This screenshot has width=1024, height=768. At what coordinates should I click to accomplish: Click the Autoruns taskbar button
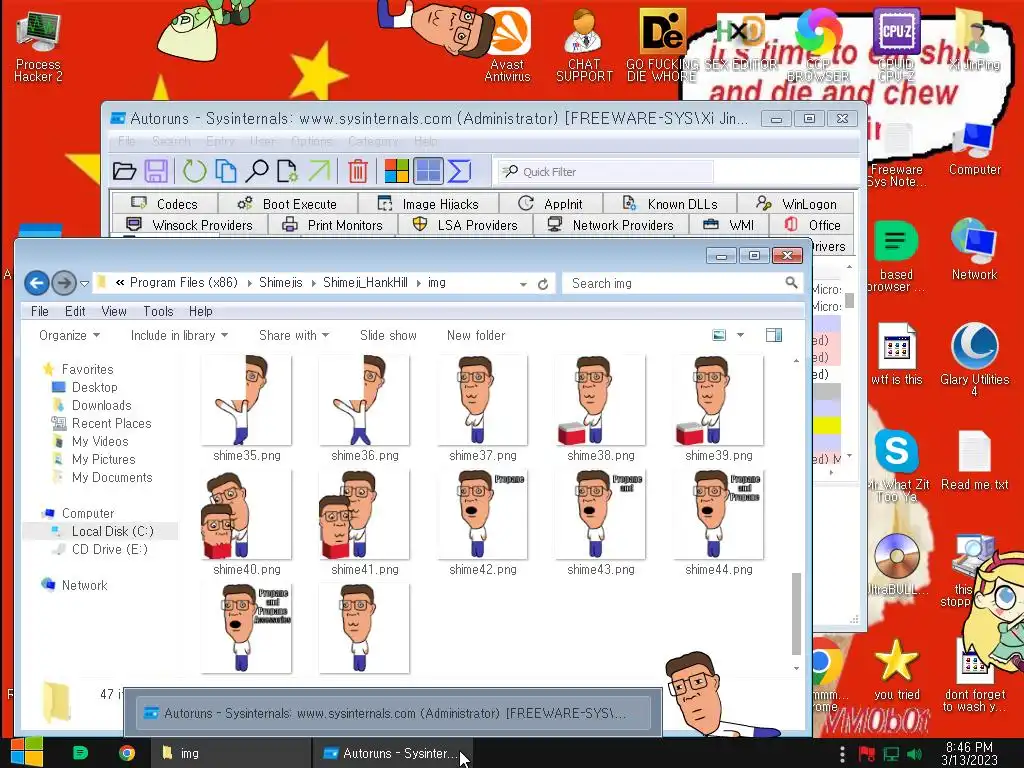tap(392, 753)
